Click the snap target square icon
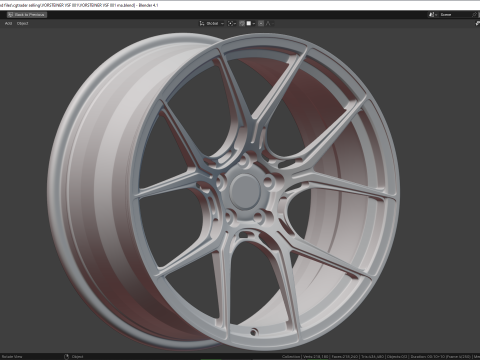The image size is (480, 360). point(249,23)
